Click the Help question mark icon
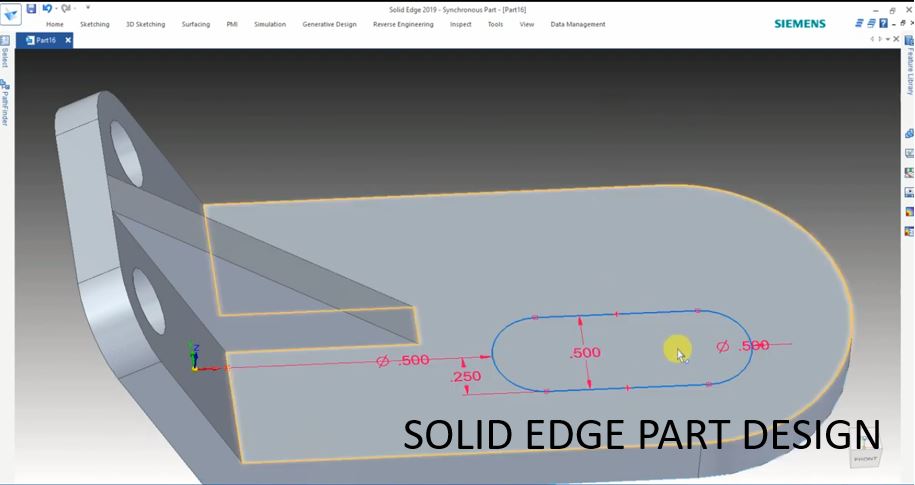915x485 pixels. point(883,23)
